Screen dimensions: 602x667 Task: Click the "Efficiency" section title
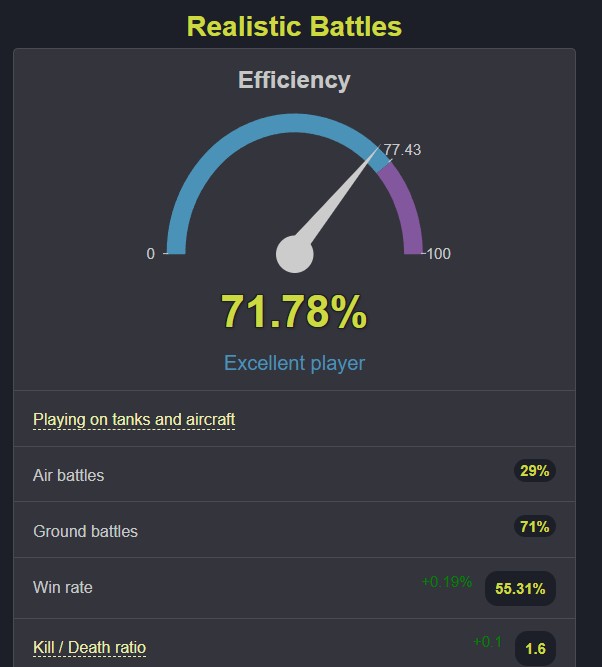point(294,80)
